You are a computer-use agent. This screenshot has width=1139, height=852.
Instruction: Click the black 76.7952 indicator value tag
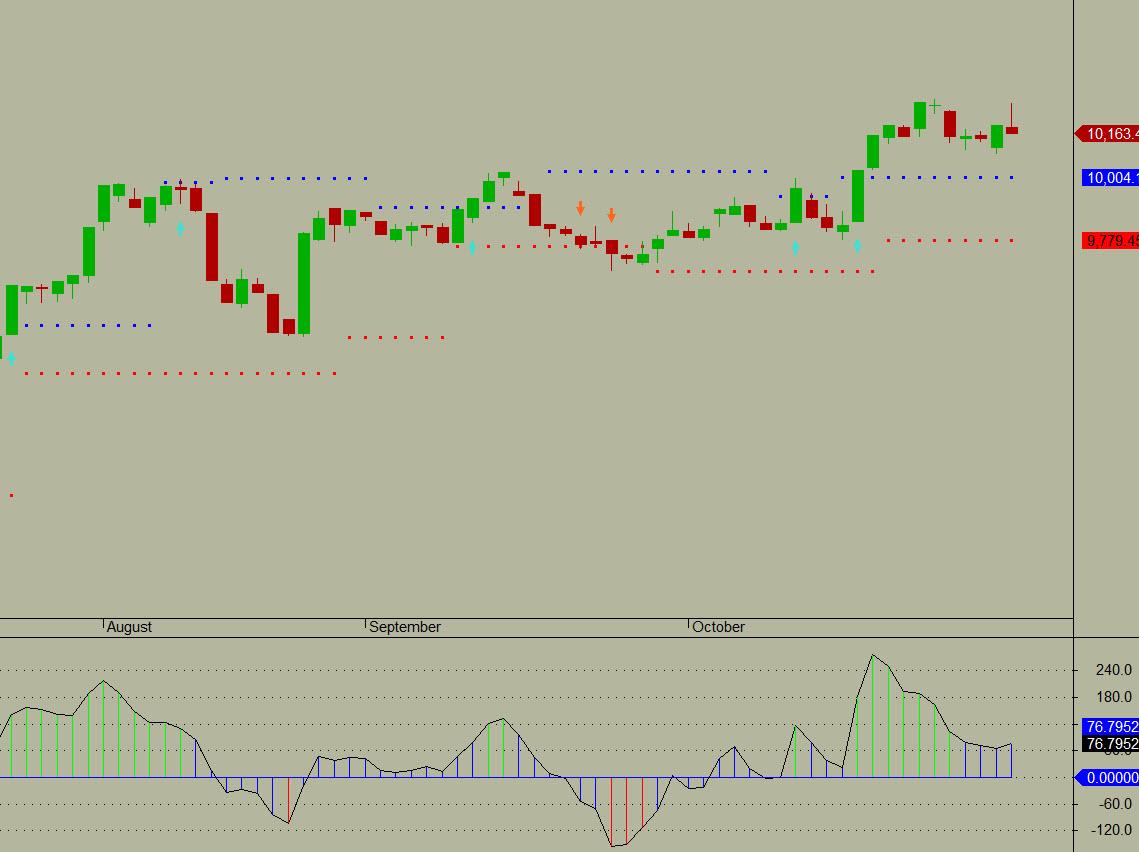coord(1110,744)
